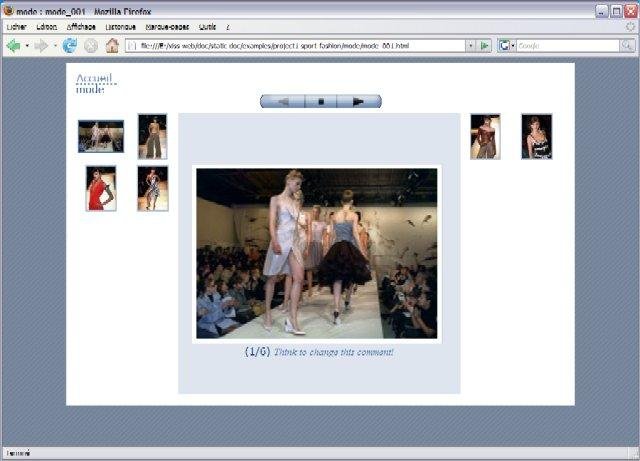The image size is (640, 461).
Task: Open the ? help menu
Action: [x=228, y=27]
